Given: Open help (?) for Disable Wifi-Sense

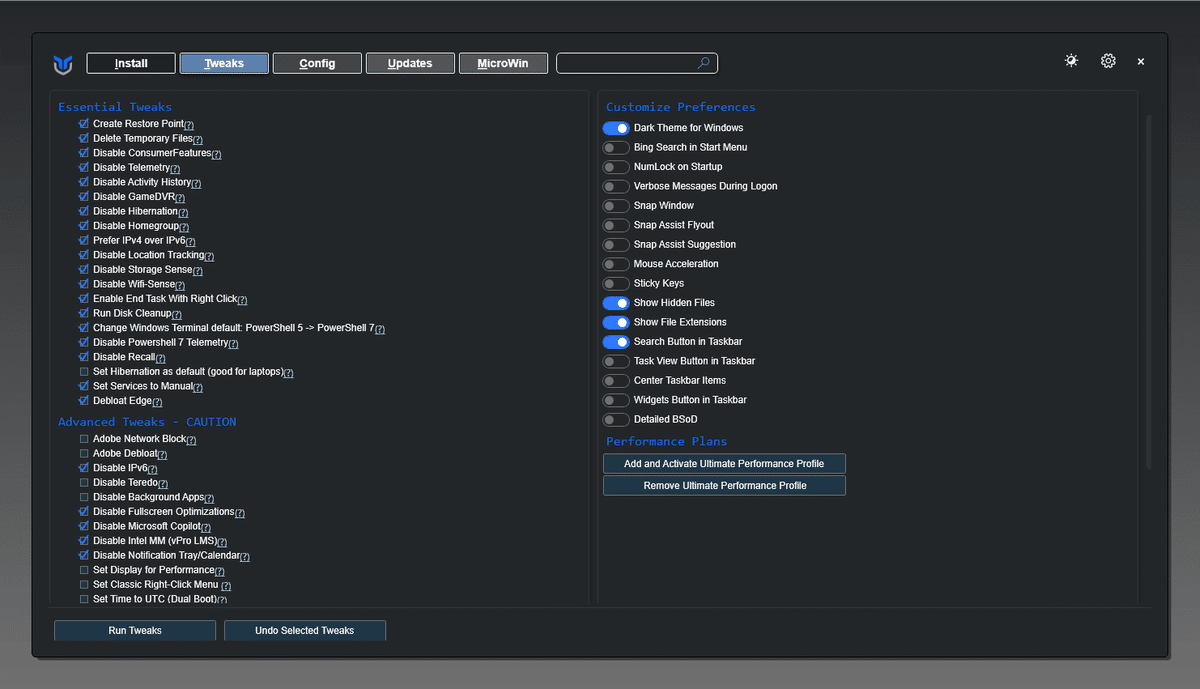Looking at the screenshot, I should coord(180,286).
